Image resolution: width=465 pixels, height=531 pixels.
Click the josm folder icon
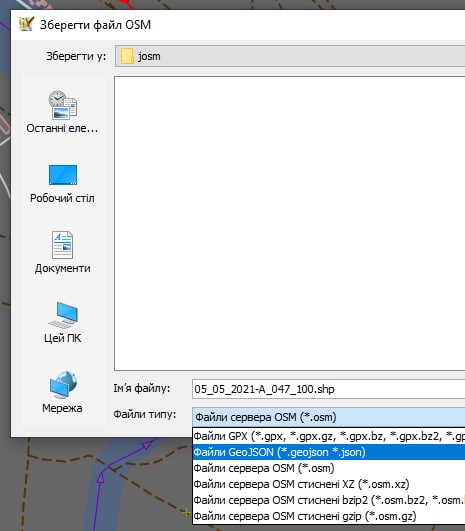tap(127, 56)
